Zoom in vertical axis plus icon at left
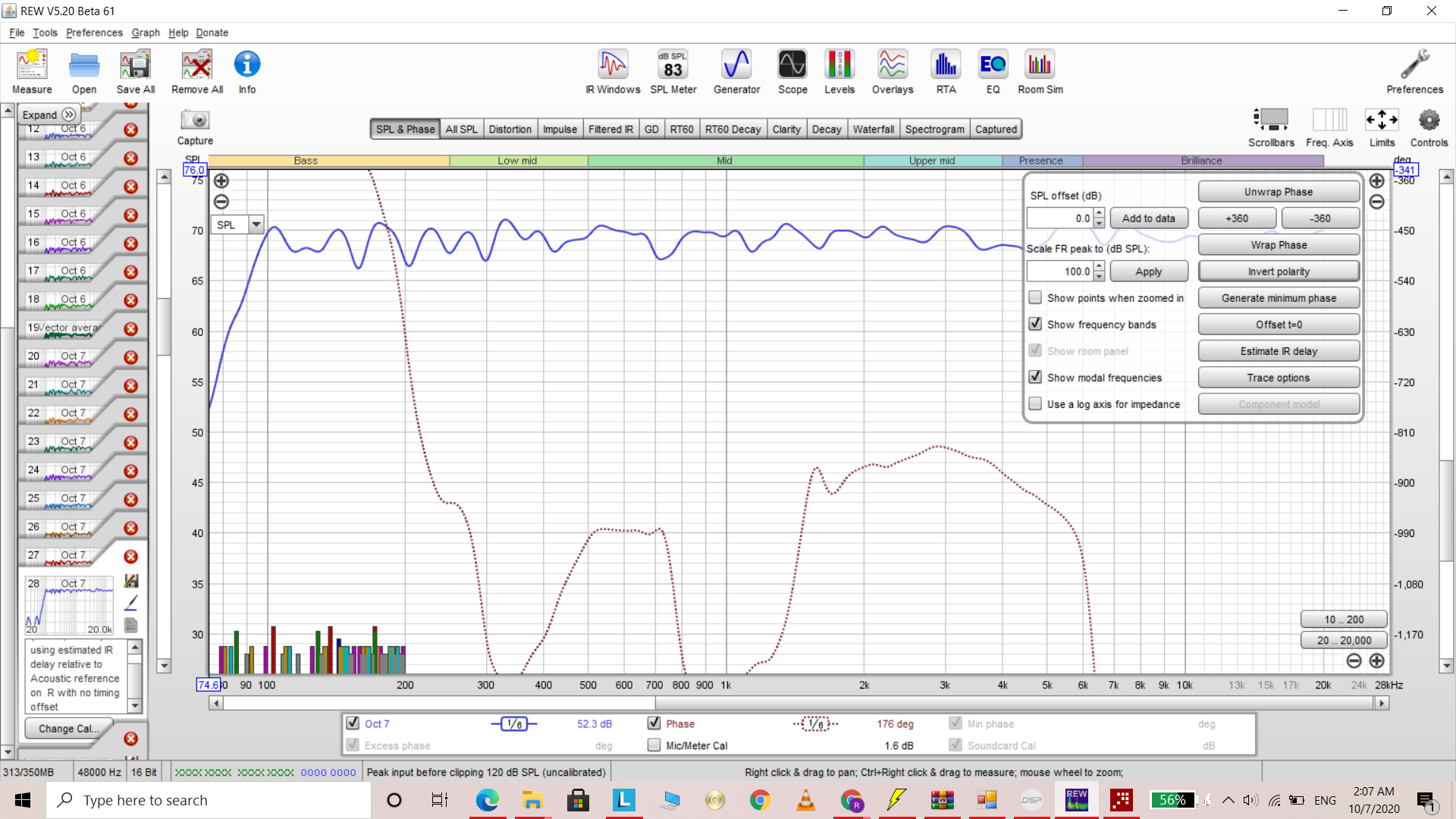The height and width of the screenshot is (819, 1456). tap(221, 180)
